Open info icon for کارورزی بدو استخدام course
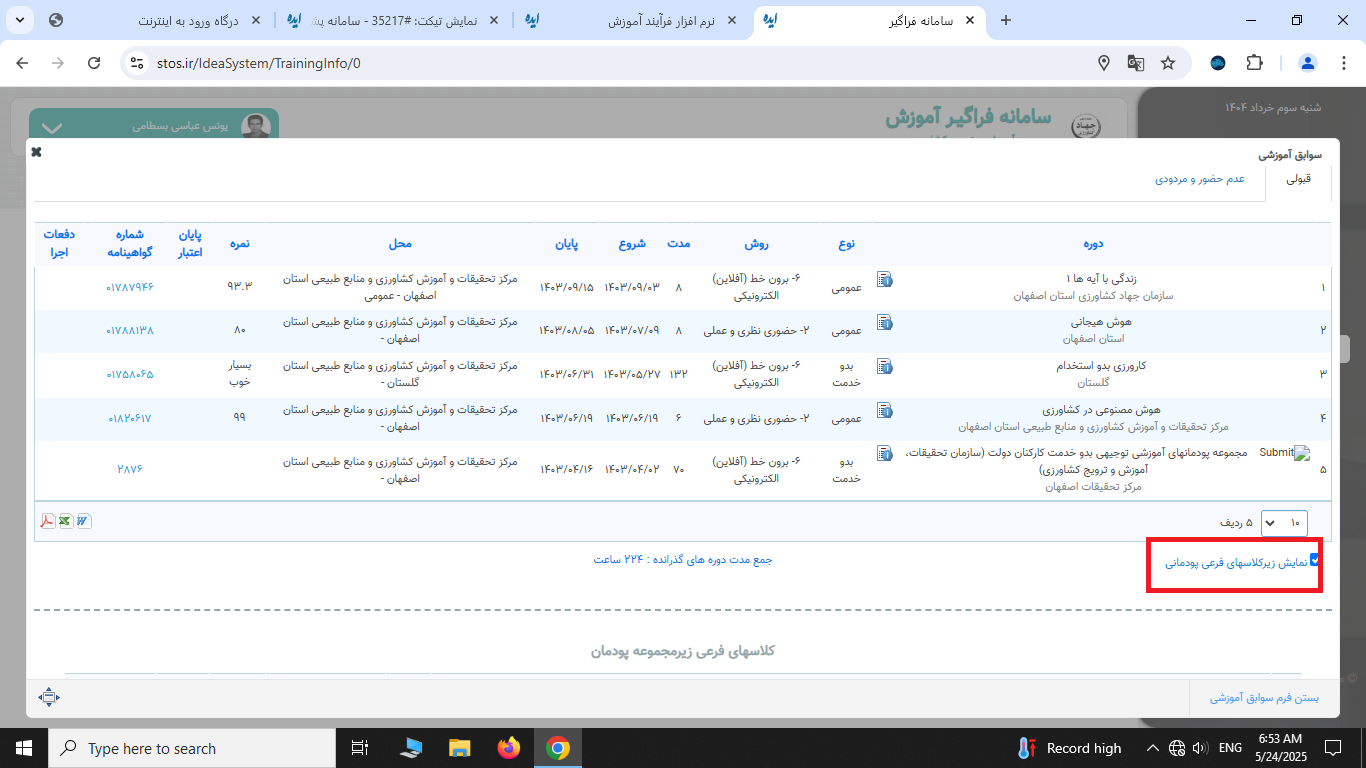Image resolution: width=1366 pixels, height=768 pixels. click(x=884, y=366)
